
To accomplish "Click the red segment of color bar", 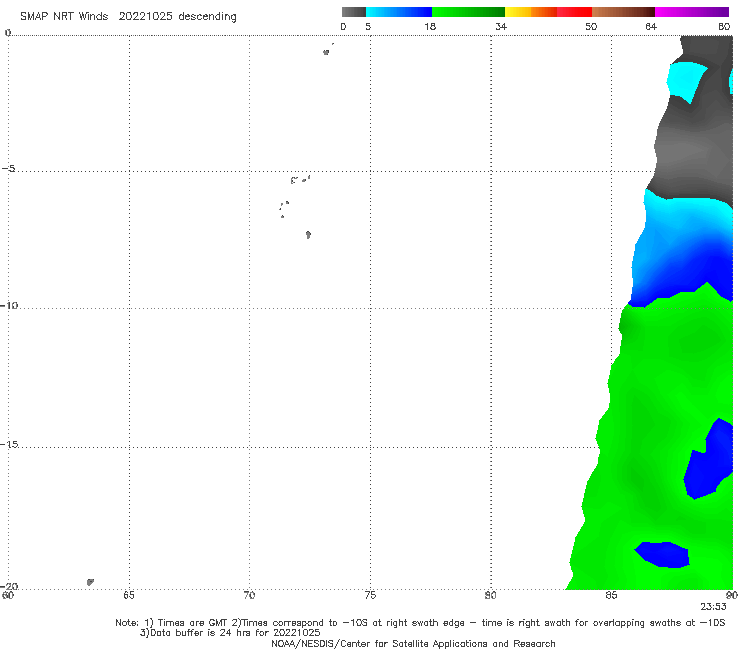I will click(574, 12).
